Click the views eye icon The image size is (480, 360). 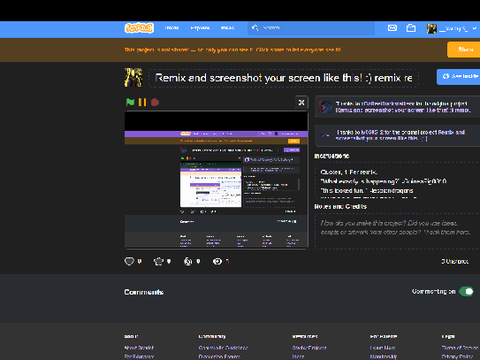tap(217, 261)
